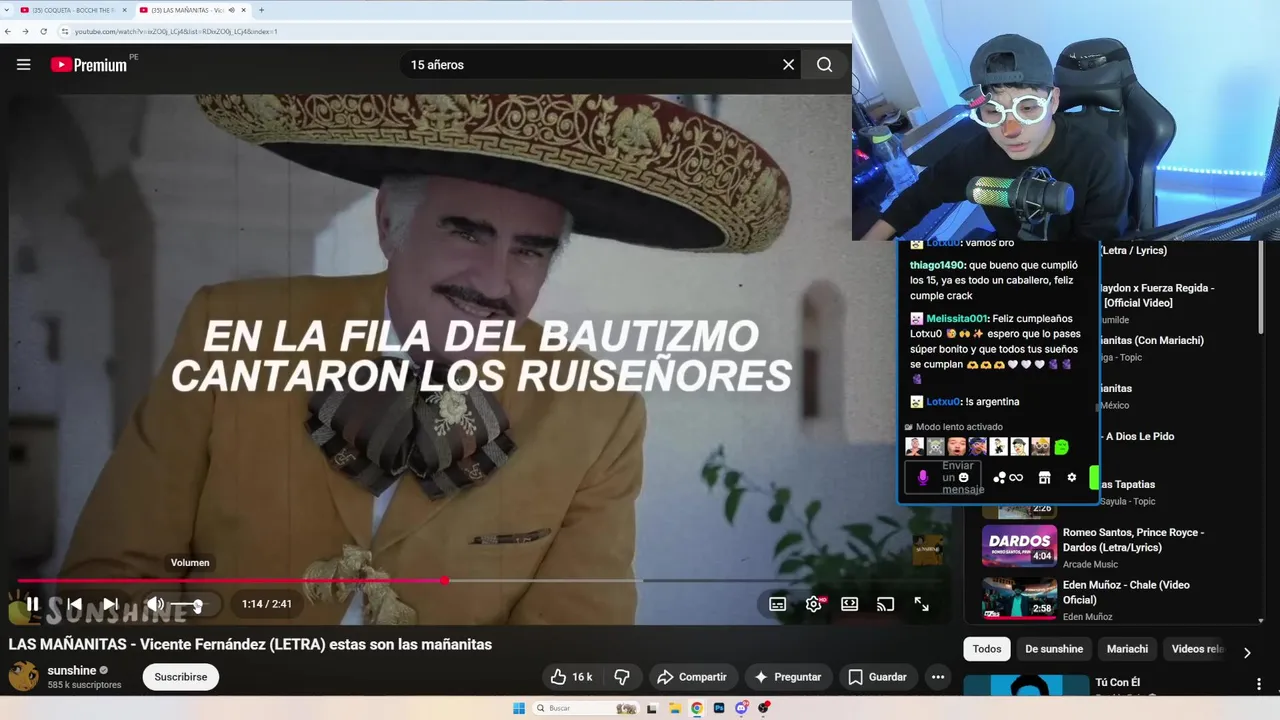The height and width of the screenshot is (720, 1280).
Task: Open the sunshine channel name link
Action: pyautogui.click(x=72, y=670)
